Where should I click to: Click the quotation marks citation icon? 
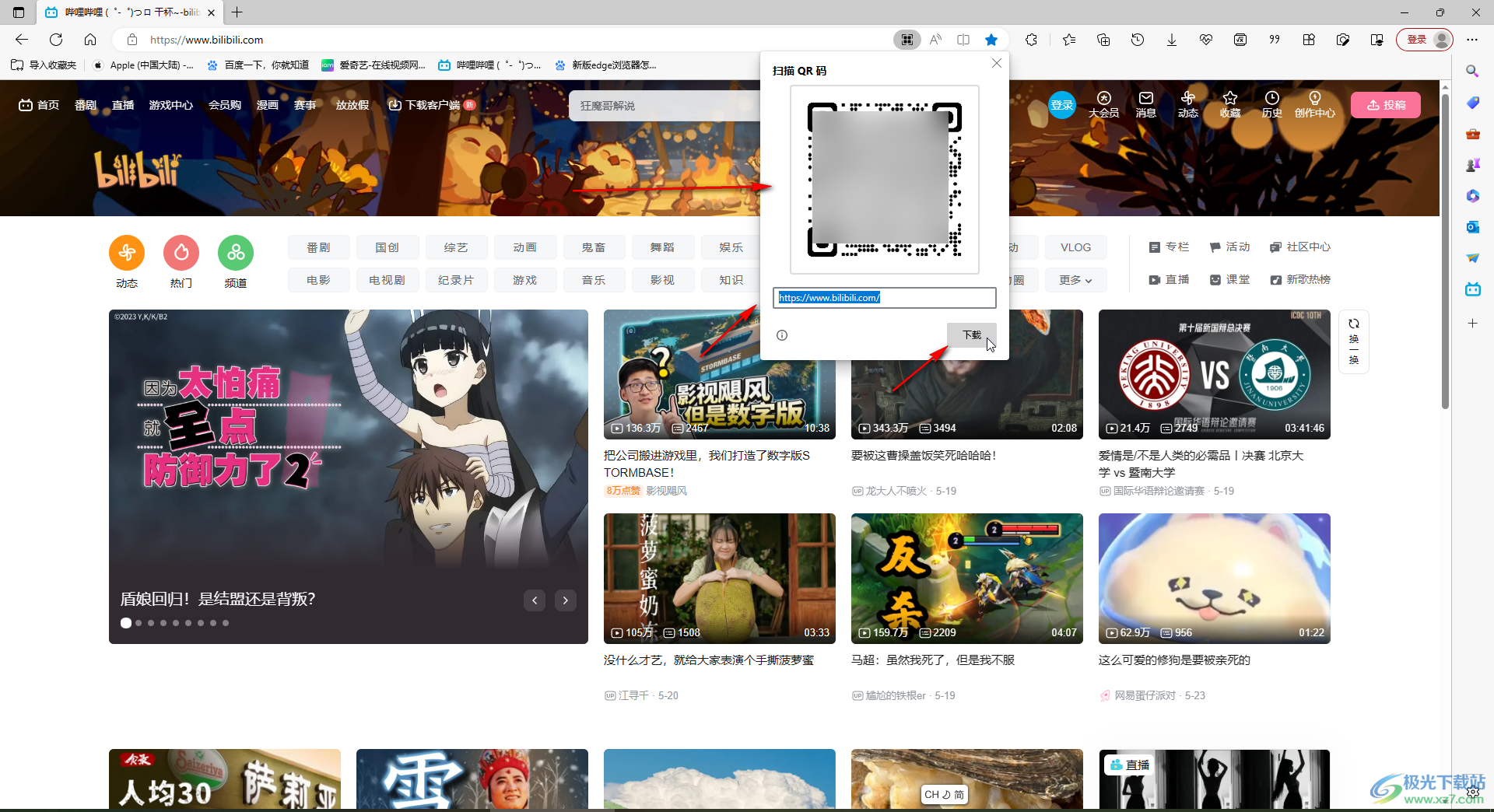[1275, 40]
